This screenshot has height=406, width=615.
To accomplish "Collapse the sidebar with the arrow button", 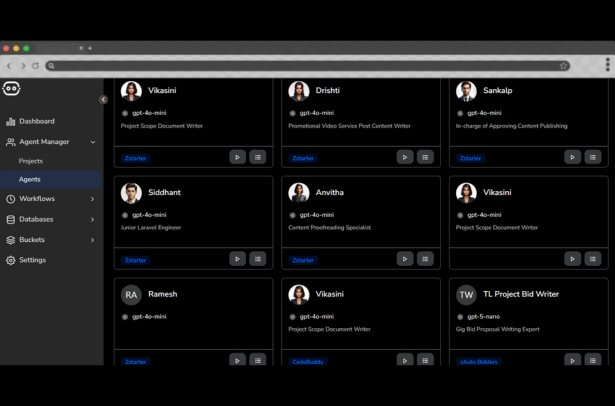I will [x=103, y=99].
